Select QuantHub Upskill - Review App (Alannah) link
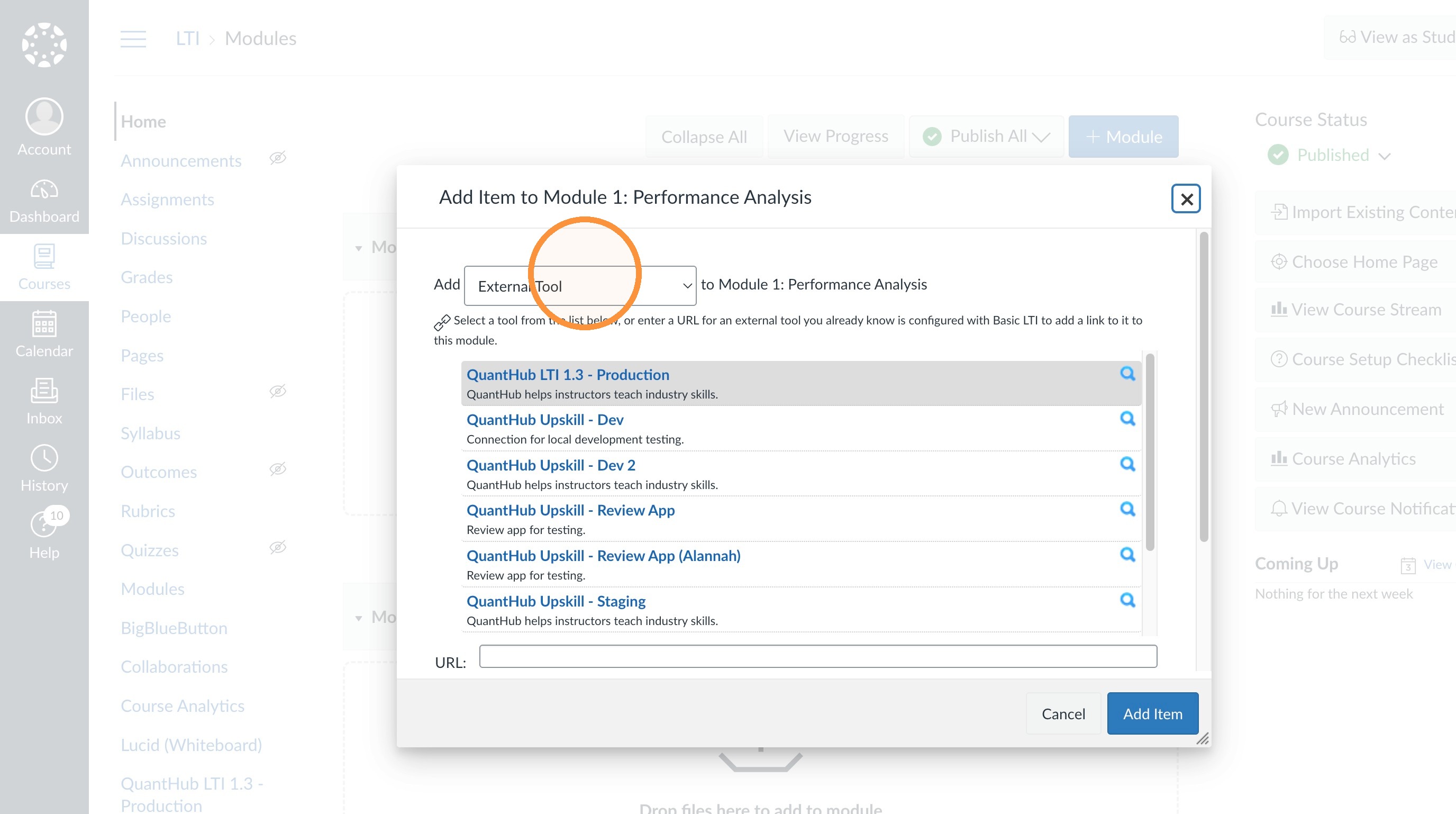Image resolution: width=1456 pixels, height=814 pixels. coord(604,556)
